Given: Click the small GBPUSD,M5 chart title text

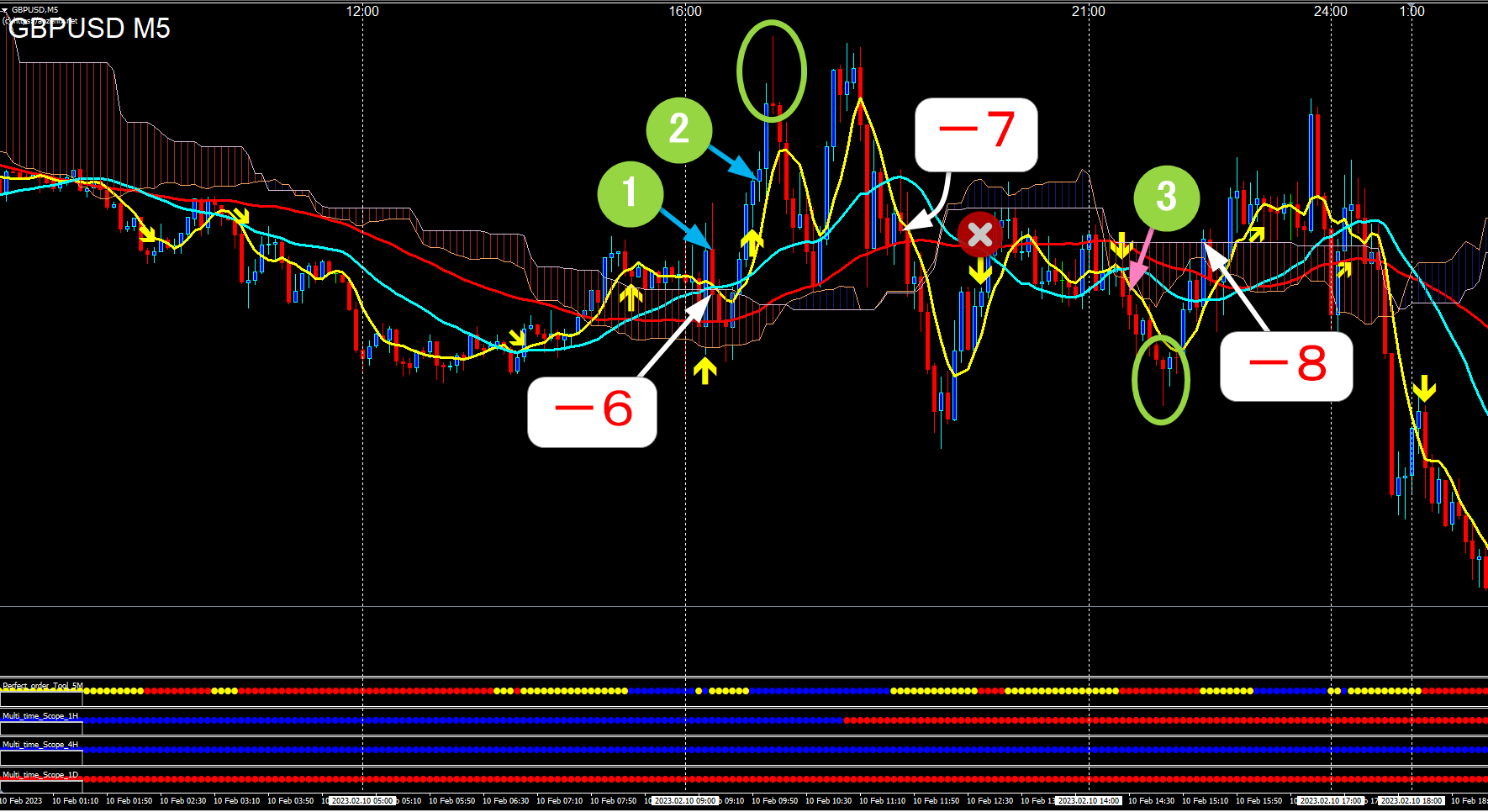Looking at the screenshot, I should pyautogui.click(x=35, y=10).
